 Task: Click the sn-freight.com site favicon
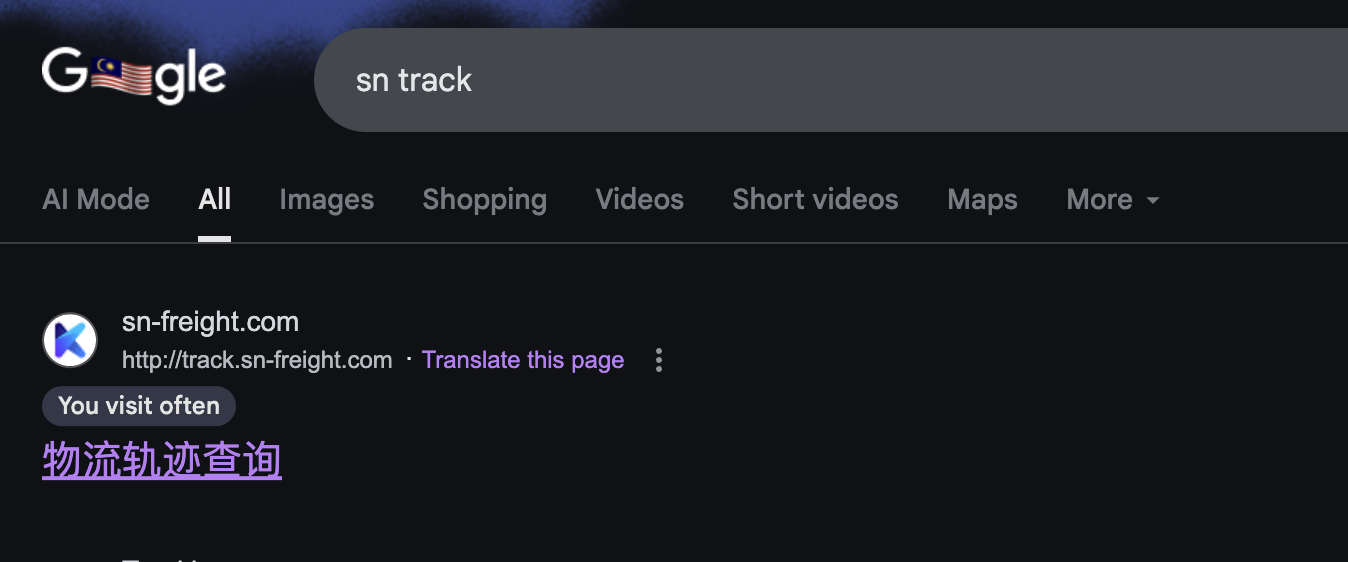click(70, 340)
